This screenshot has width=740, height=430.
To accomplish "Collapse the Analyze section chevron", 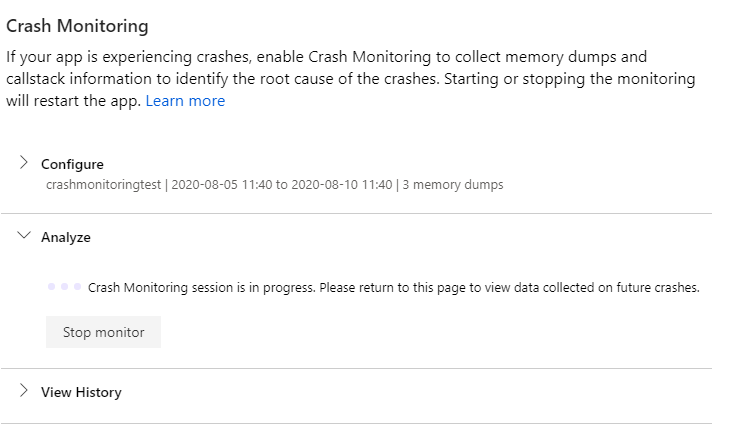I will 24,236.
